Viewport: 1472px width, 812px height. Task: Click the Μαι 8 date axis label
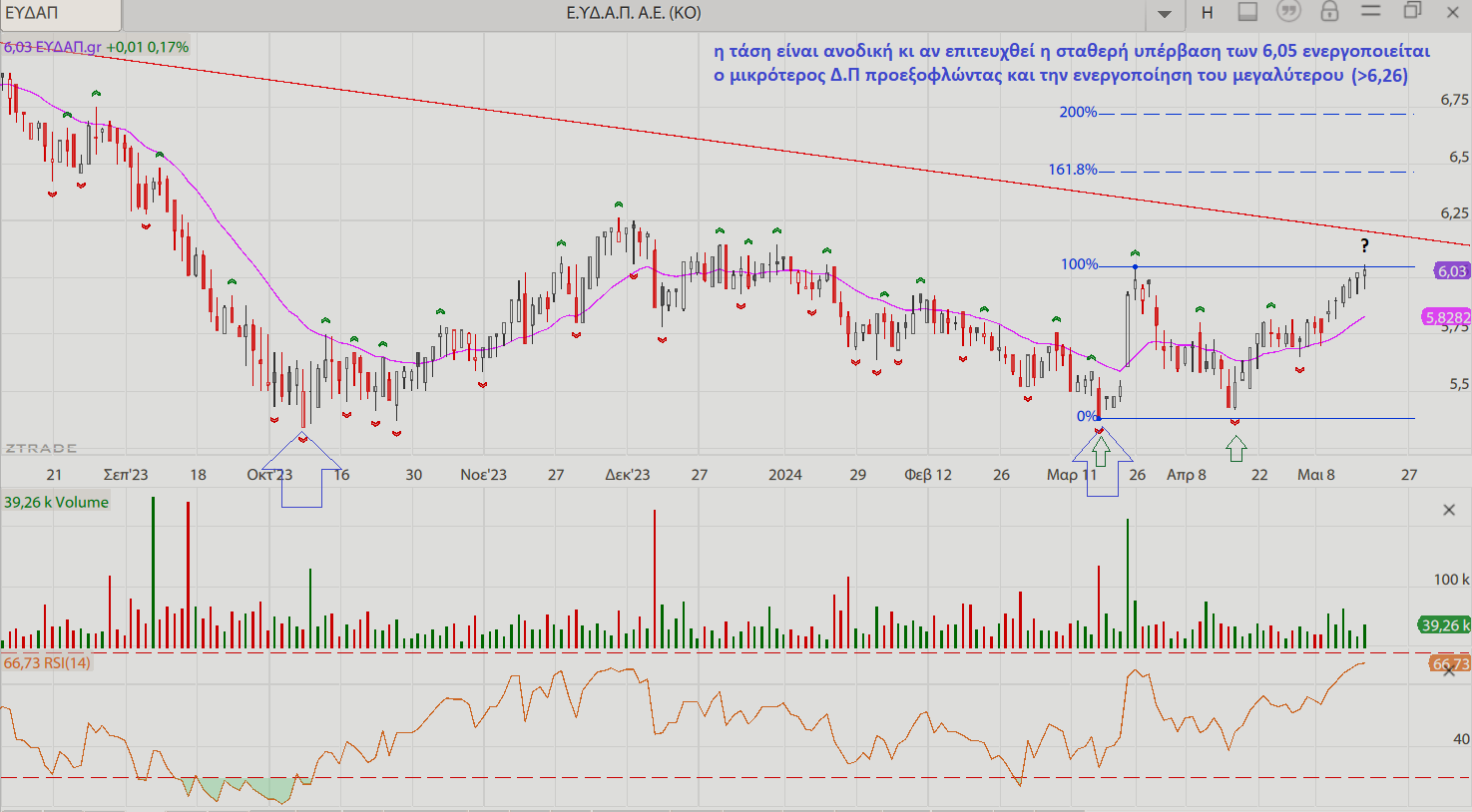1316,475
